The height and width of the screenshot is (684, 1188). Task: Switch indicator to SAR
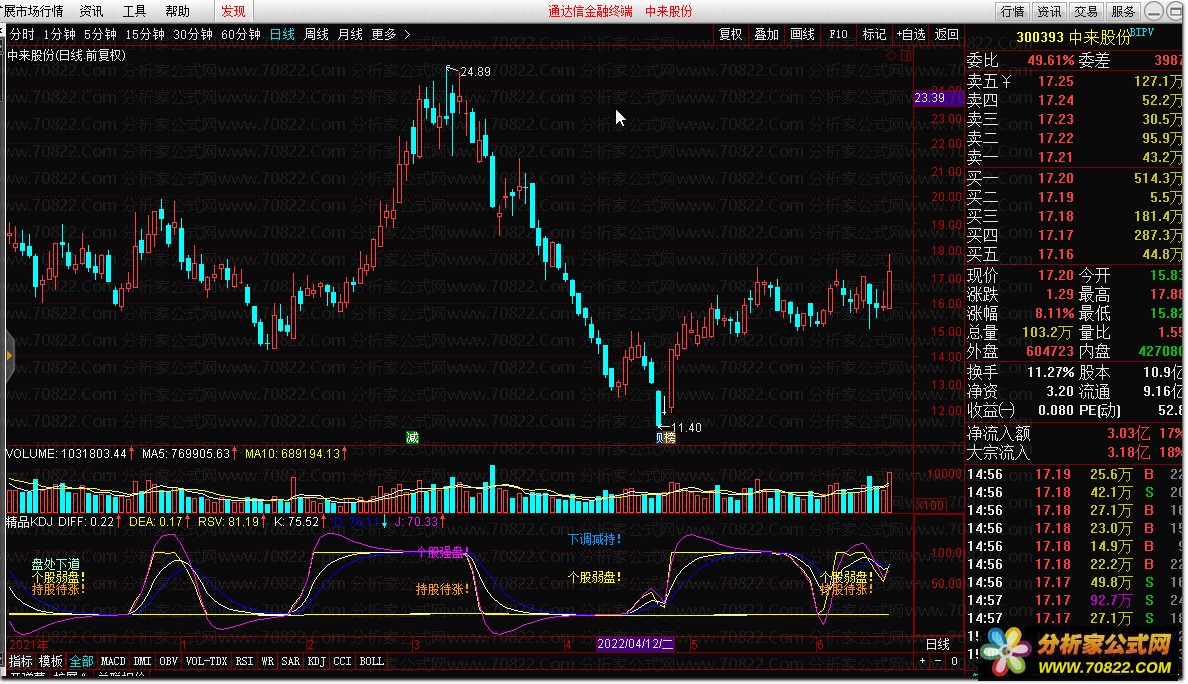tap(291, 661)
